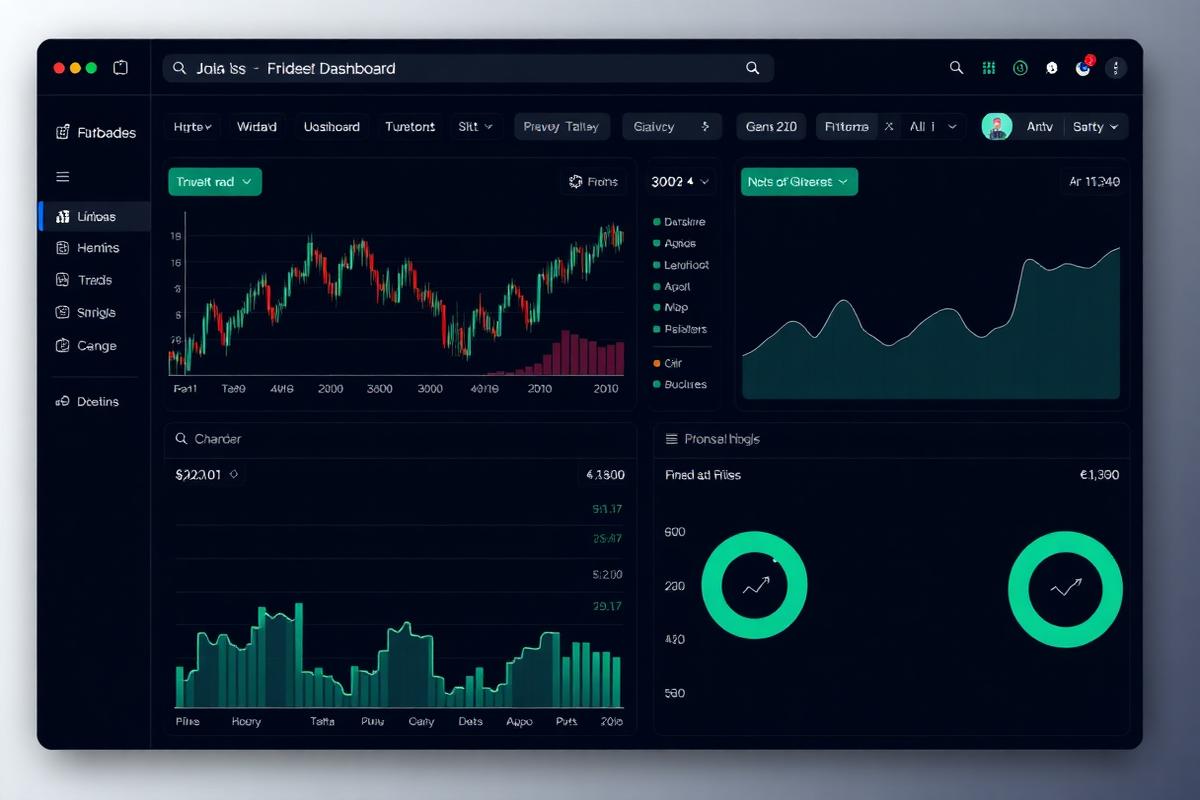Expand the Slit dropdown
The width and height of the screenshot is (1200, 800).
coord(475,127)
